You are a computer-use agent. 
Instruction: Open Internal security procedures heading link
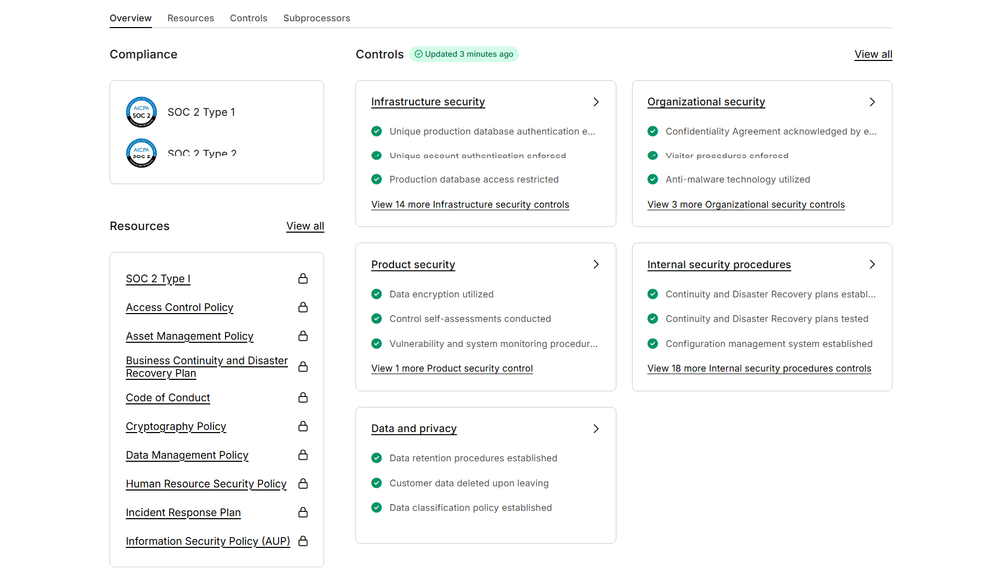click(x=719, y=264)
